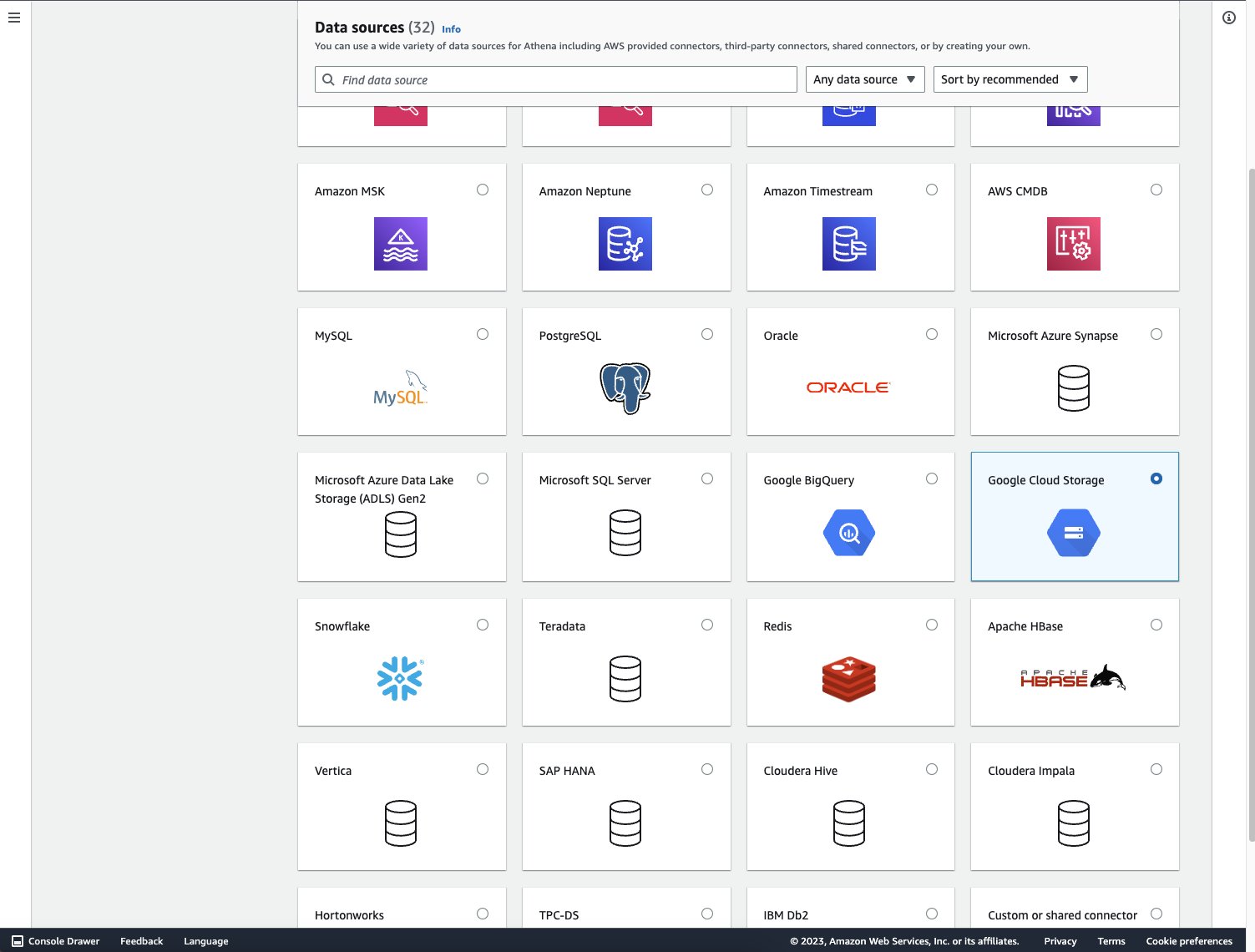Click the Microsoft SQL Server database icon
The height and width of the screenshot is (952, 1255).
click(625, 533)
